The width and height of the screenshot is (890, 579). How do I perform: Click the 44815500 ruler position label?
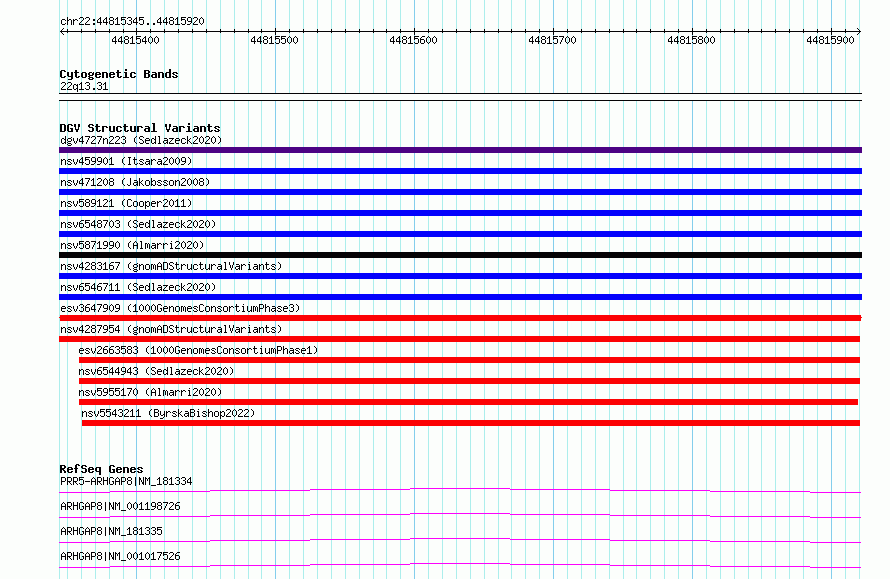(x=274, y=40)
